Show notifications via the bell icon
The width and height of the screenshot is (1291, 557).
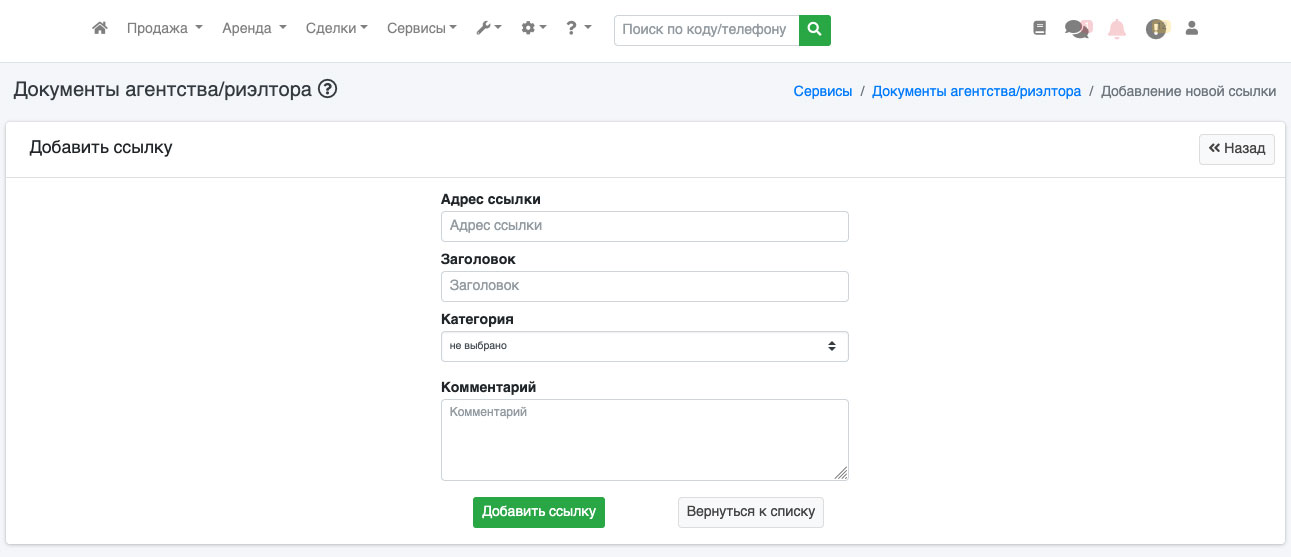tap(1117, 29)
